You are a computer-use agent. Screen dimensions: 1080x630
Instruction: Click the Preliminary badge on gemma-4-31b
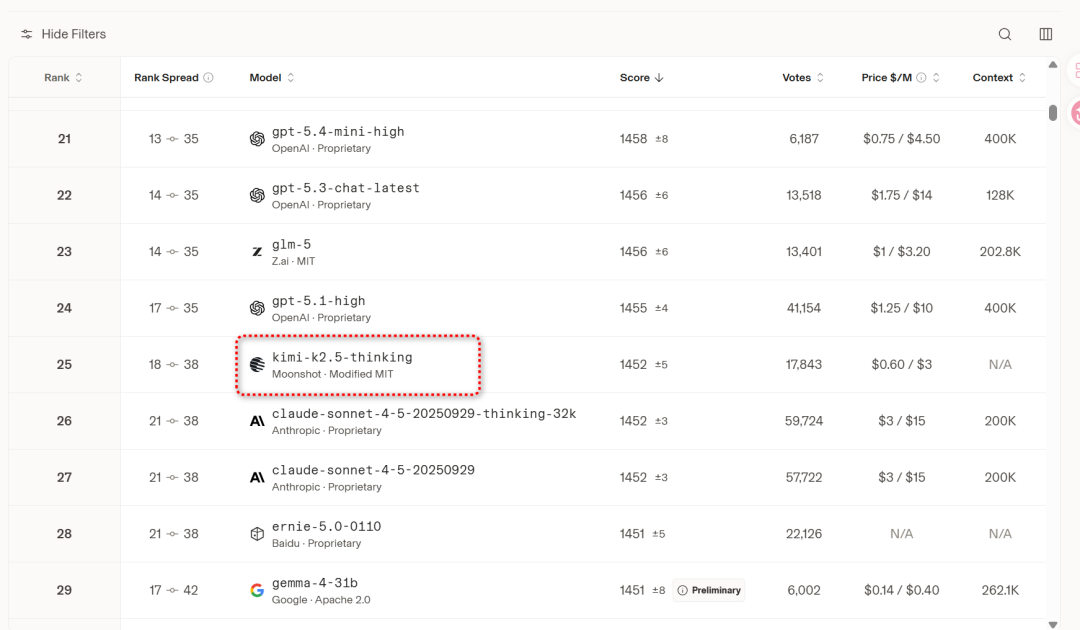click(x=709, y=590)
